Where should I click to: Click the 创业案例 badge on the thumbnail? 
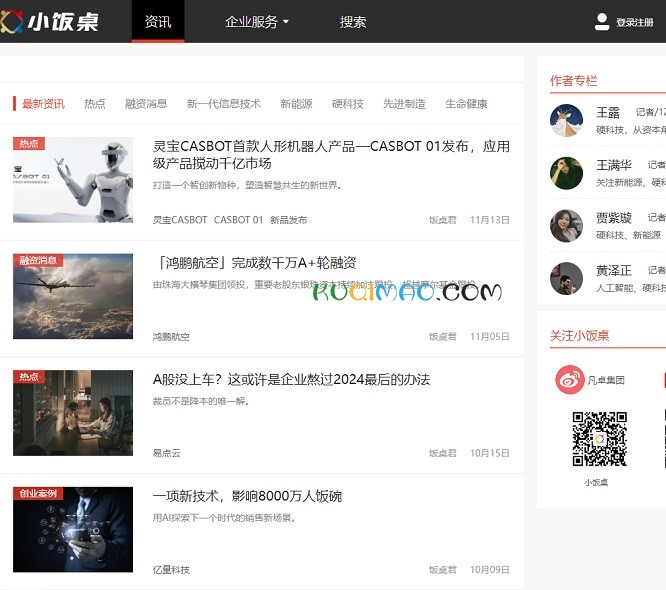[38, 493]
